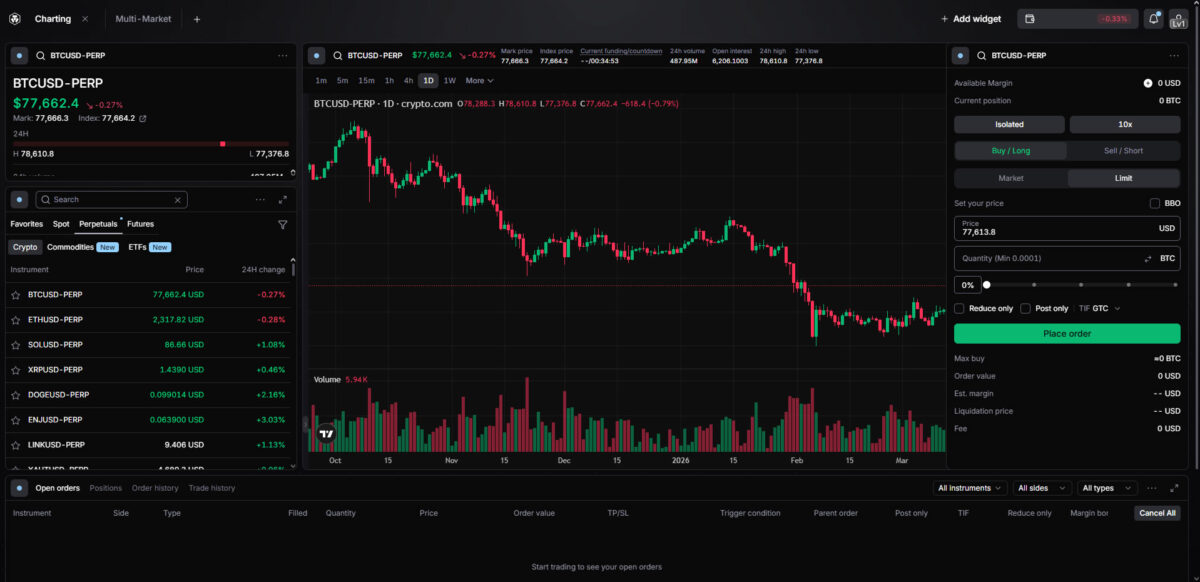
Task: Tick the Post only checkbox
Action: (1026, 308)
